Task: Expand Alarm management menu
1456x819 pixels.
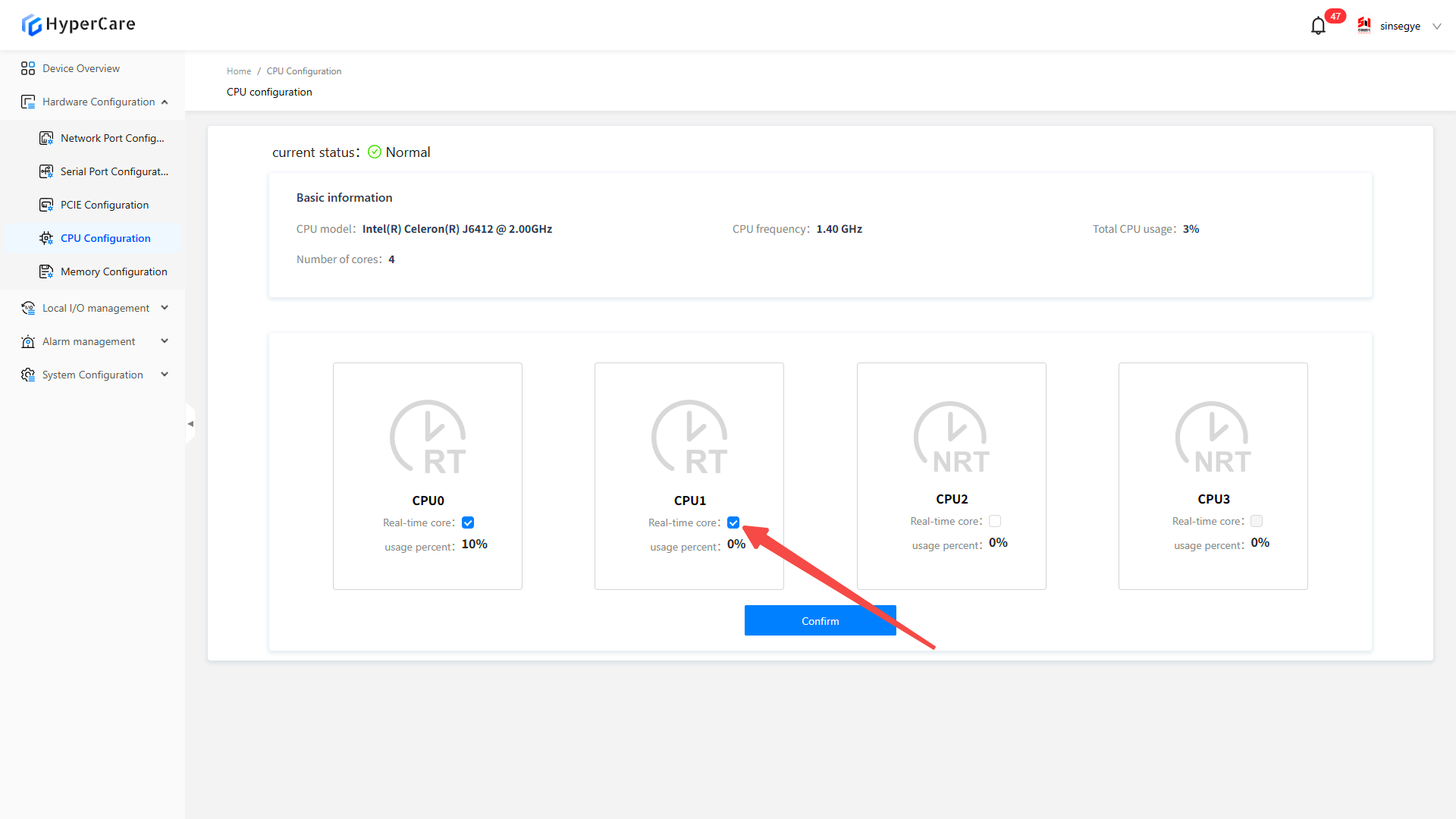Action: [x=89, y=341]
